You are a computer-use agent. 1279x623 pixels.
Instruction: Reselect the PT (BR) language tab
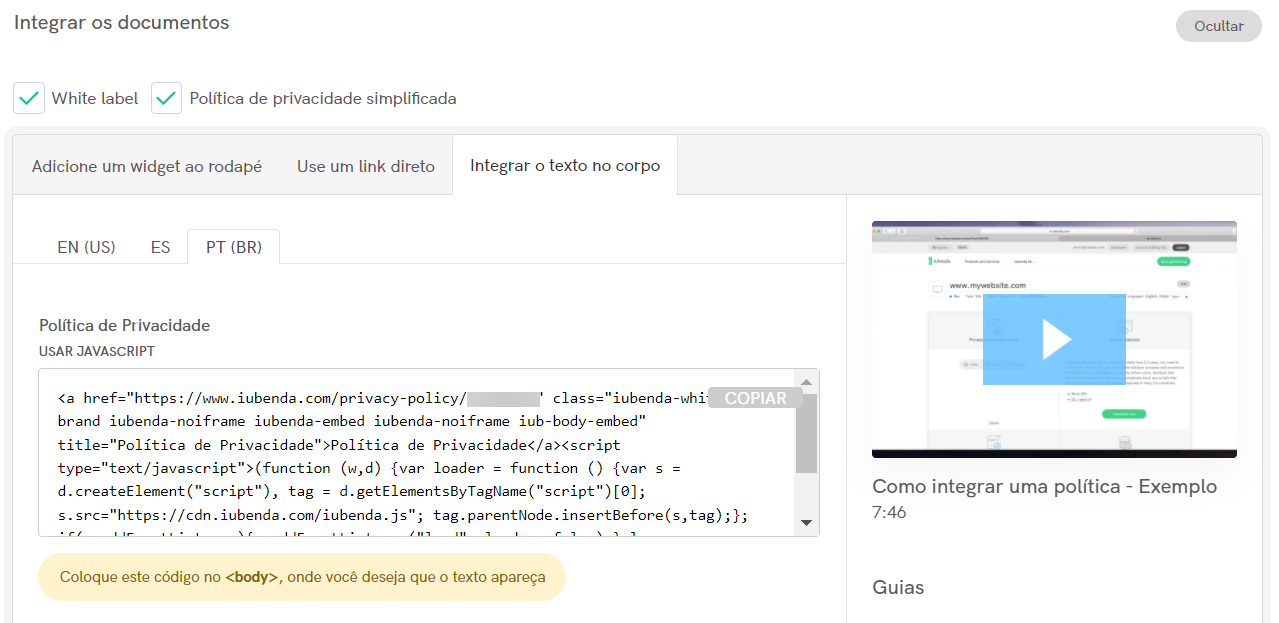[x=233, y=247]
